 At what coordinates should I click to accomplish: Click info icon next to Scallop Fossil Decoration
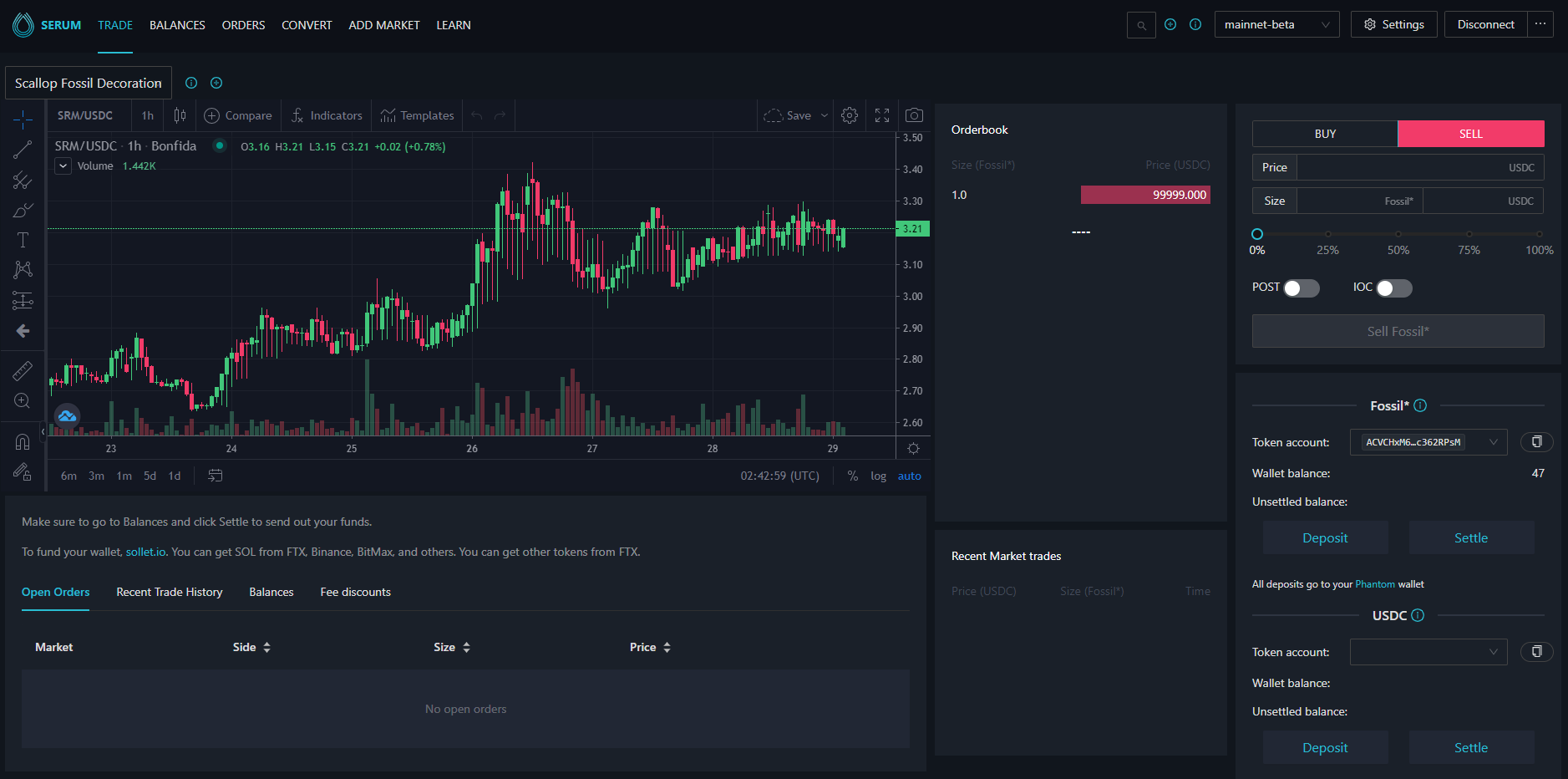point(191,83)
